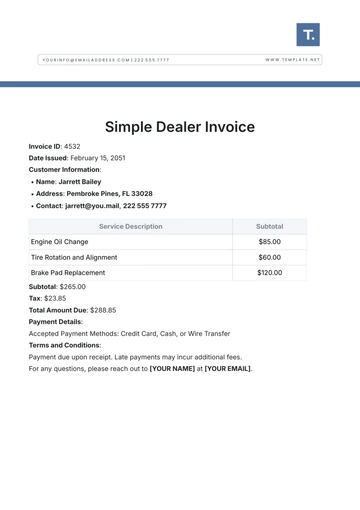Viewport: 360px width, 510px height.
Task: Select the Engine Oil Change cell
Action: (x=131, y=242)
